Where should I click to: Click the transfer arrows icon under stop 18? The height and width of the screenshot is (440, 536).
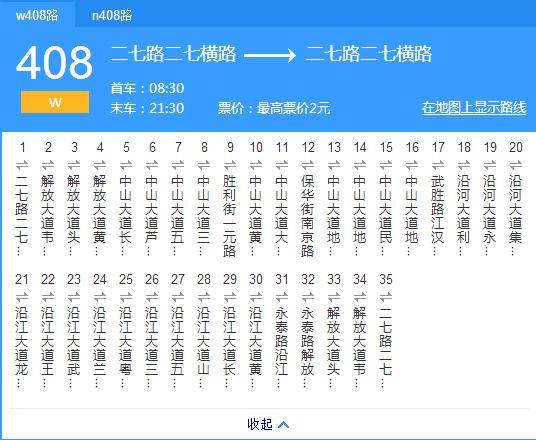pos(464,164)
